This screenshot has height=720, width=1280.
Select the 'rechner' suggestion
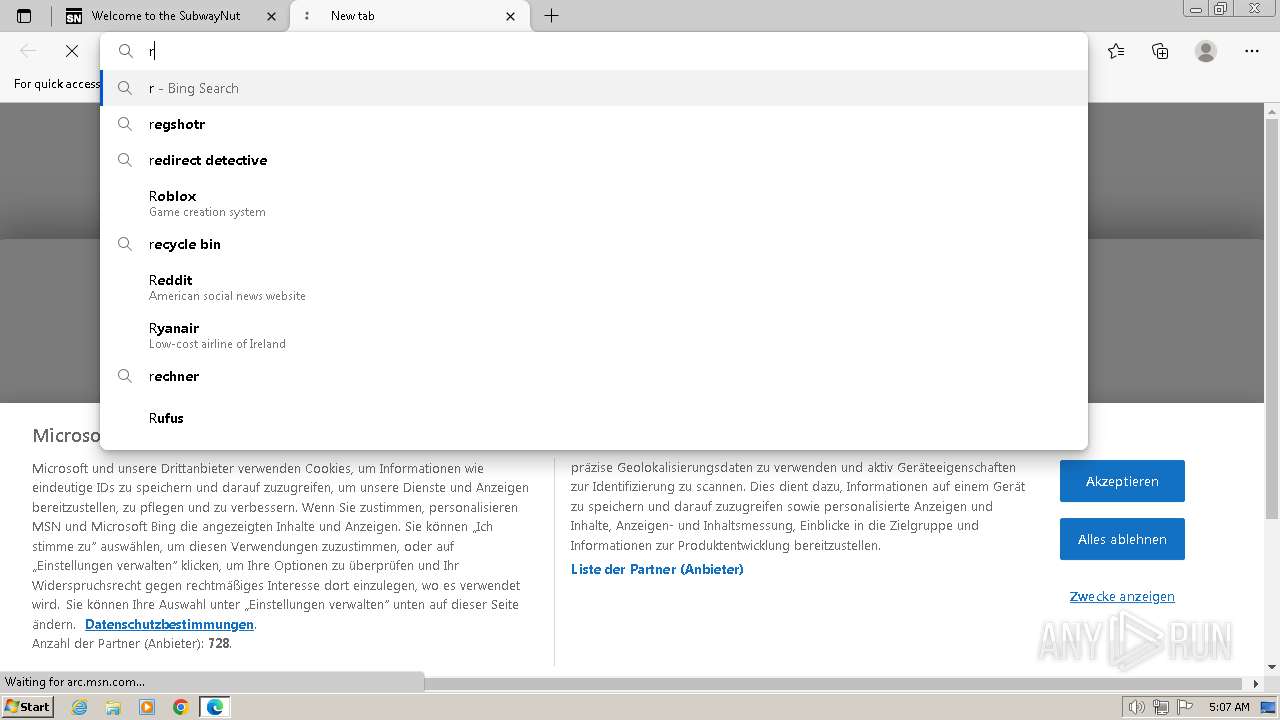(594, 376)
